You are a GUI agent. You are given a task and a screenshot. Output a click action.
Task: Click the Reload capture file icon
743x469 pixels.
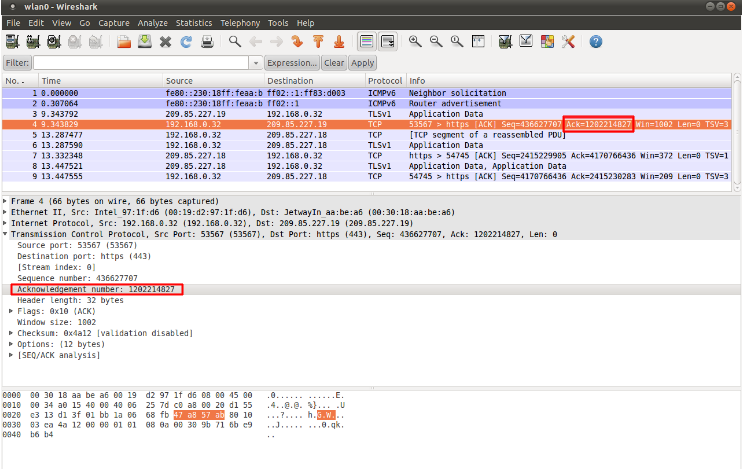coord(187,42)
